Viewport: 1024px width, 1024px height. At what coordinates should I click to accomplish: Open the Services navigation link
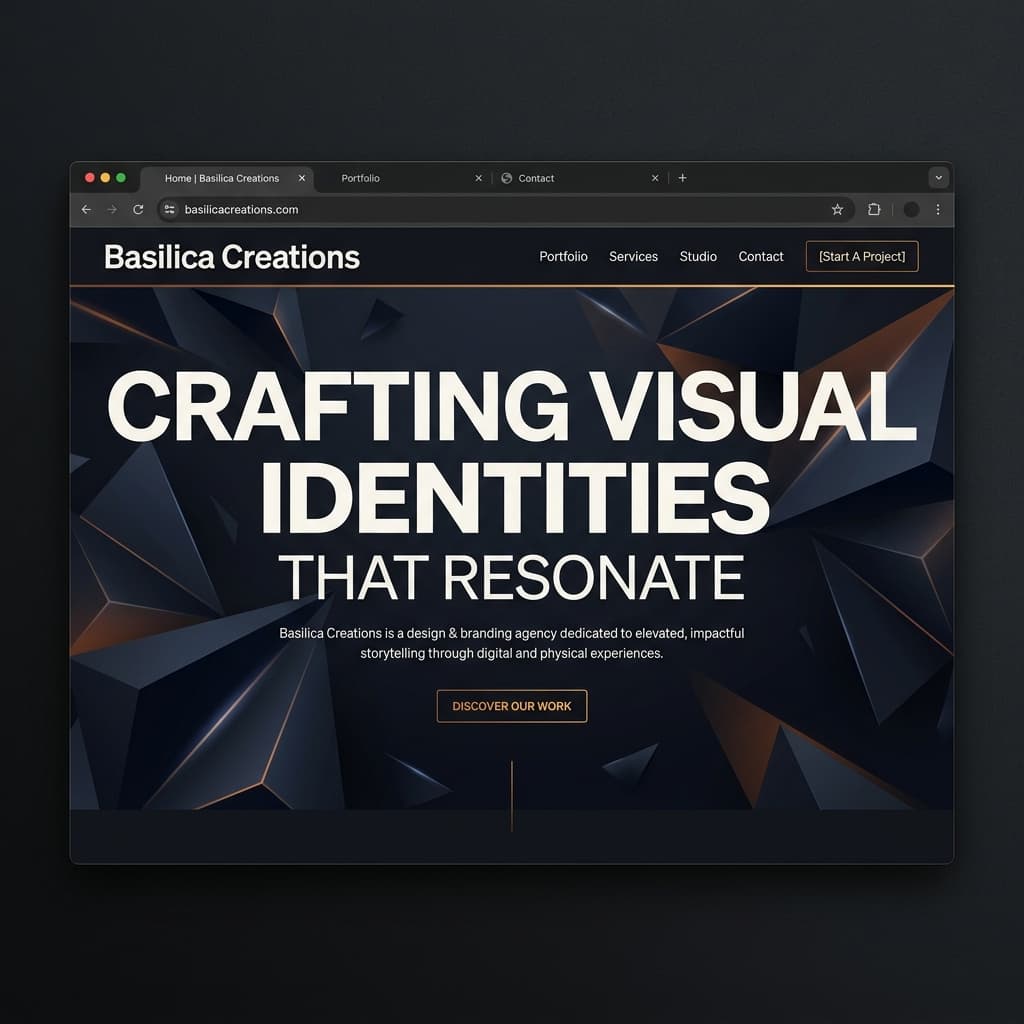point(633,257)
